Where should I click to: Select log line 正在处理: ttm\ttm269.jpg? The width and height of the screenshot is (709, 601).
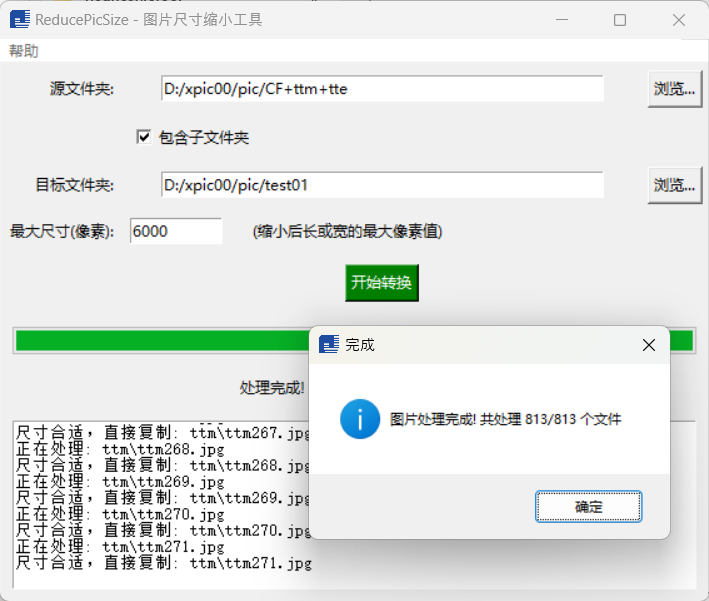point(120,482)
